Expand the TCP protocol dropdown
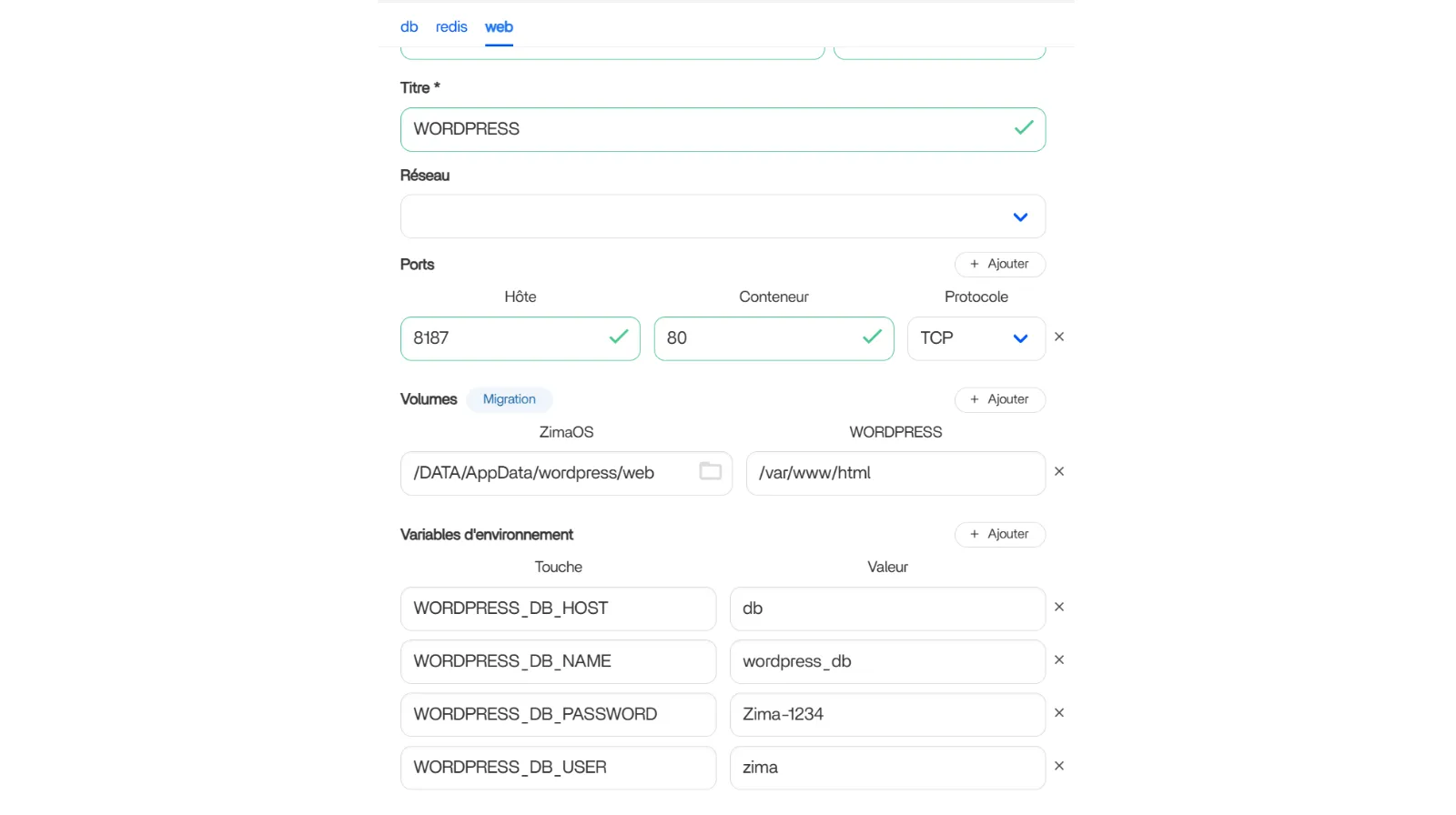1456x815 pixels. coord(976,338)
